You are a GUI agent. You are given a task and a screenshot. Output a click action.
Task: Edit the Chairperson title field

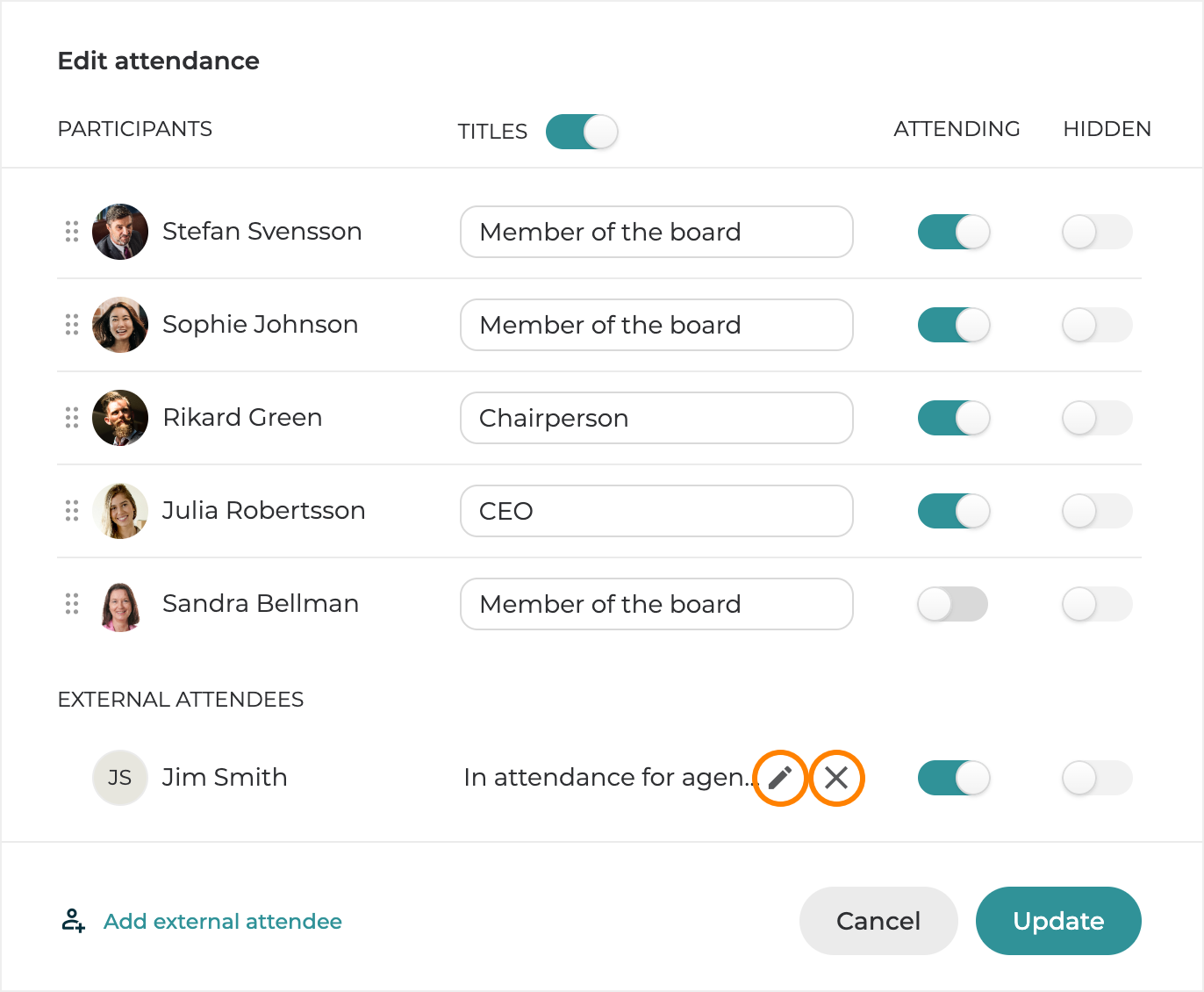656,418
